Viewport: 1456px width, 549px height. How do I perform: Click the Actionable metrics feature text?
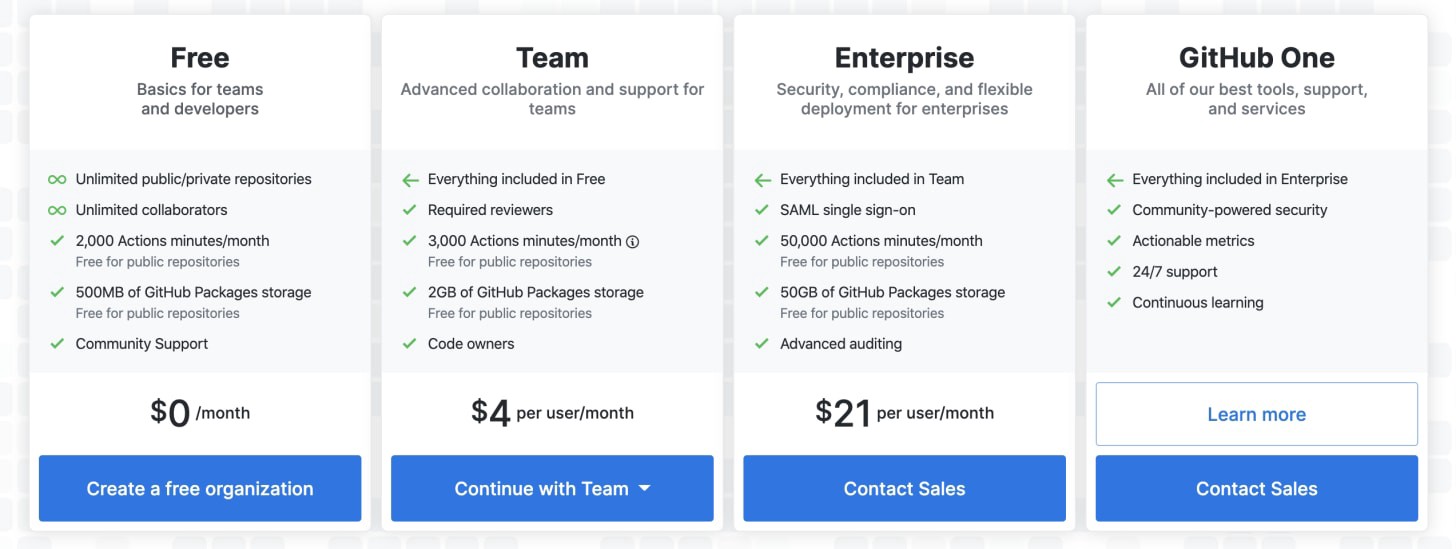[x=1193, y=241]
